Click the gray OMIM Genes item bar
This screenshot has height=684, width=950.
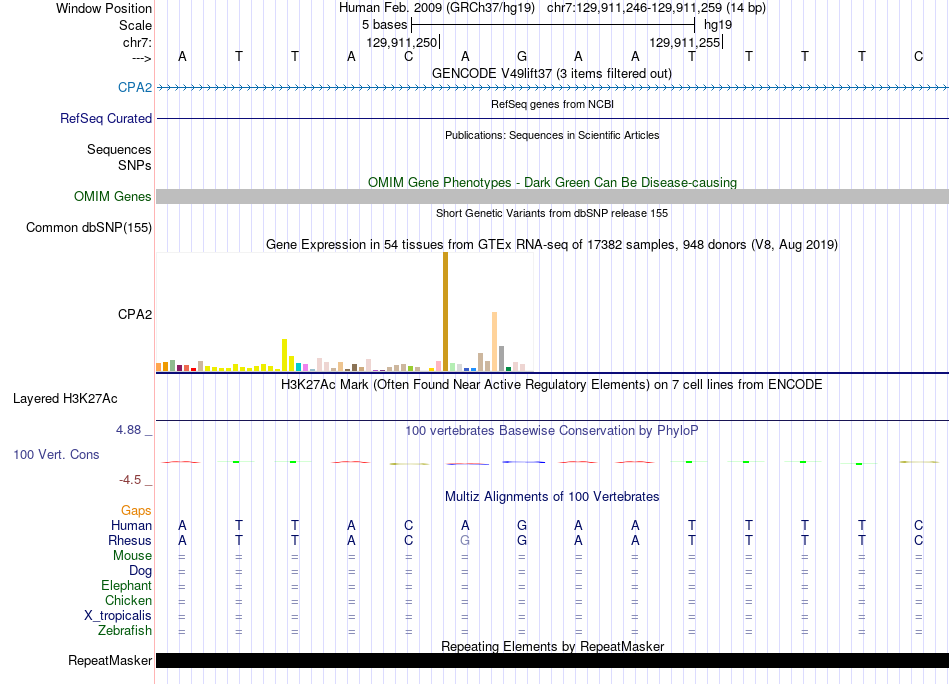tap(553, 196)
